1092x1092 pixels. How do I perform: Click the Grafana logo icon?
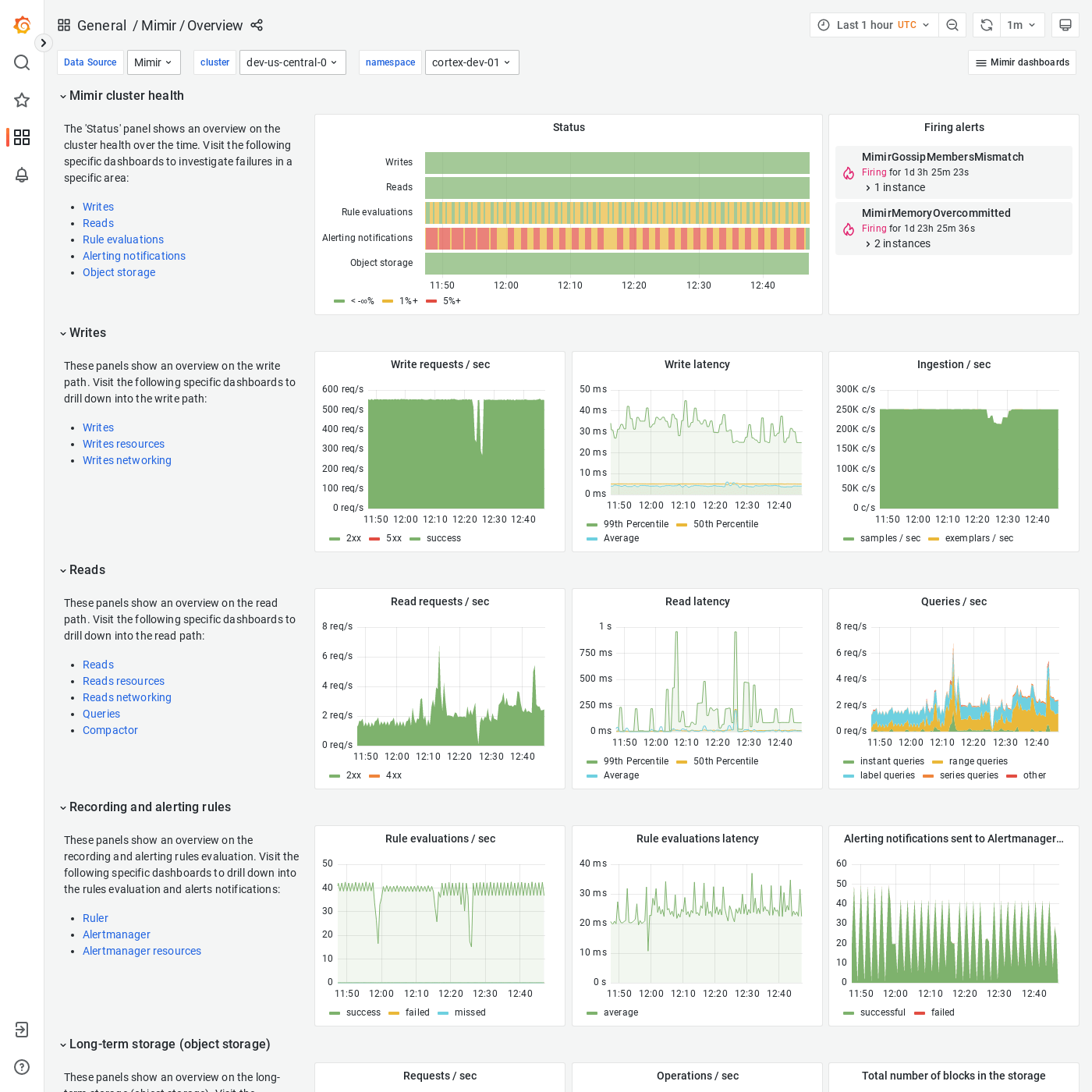point(22,24)
